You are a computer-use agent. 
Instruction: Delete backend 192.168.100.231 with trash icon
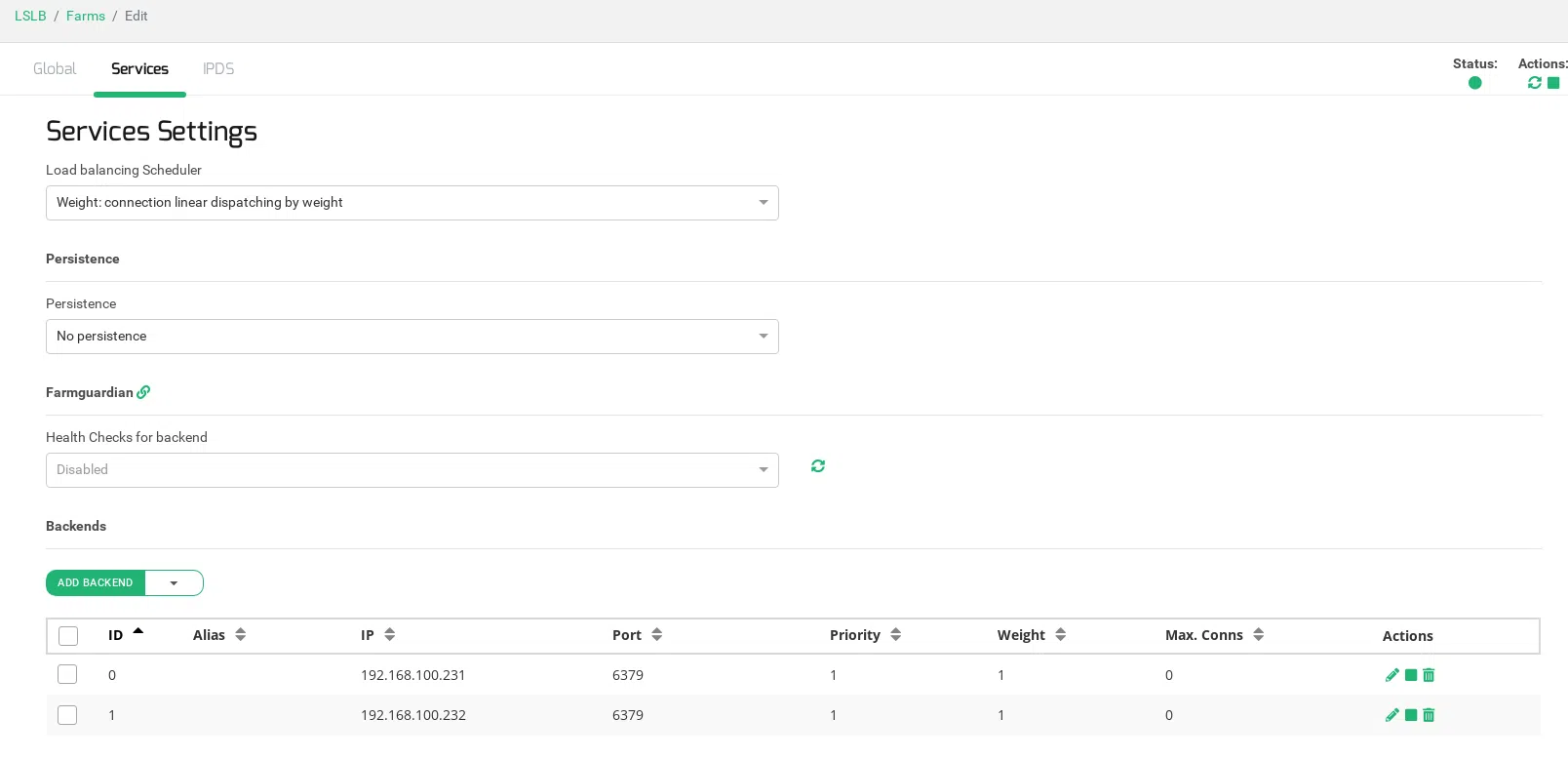[x=1429, y=675]
